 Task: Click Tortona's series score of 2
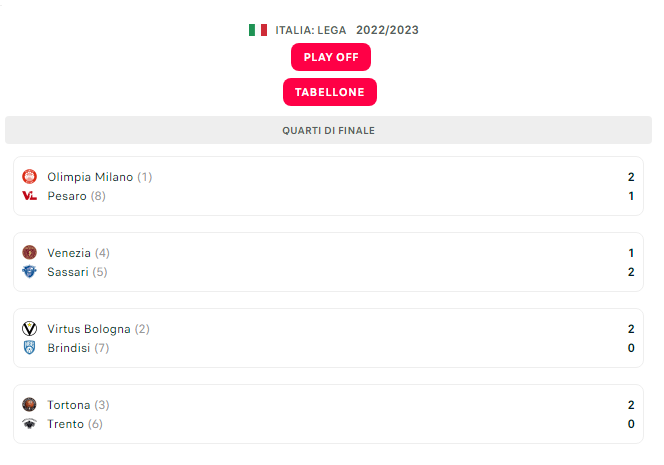(631, 405)
